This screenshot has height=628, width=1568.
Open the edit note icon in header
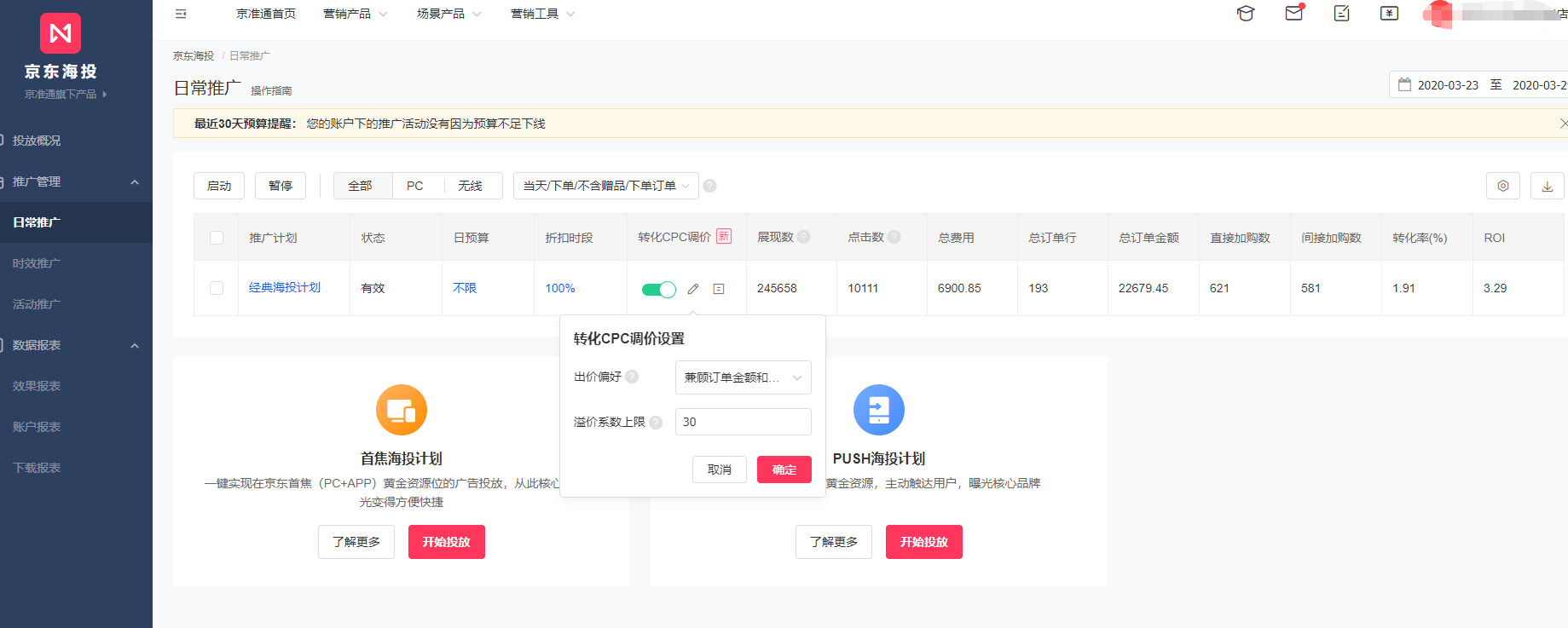click(x=1342, y=14)
